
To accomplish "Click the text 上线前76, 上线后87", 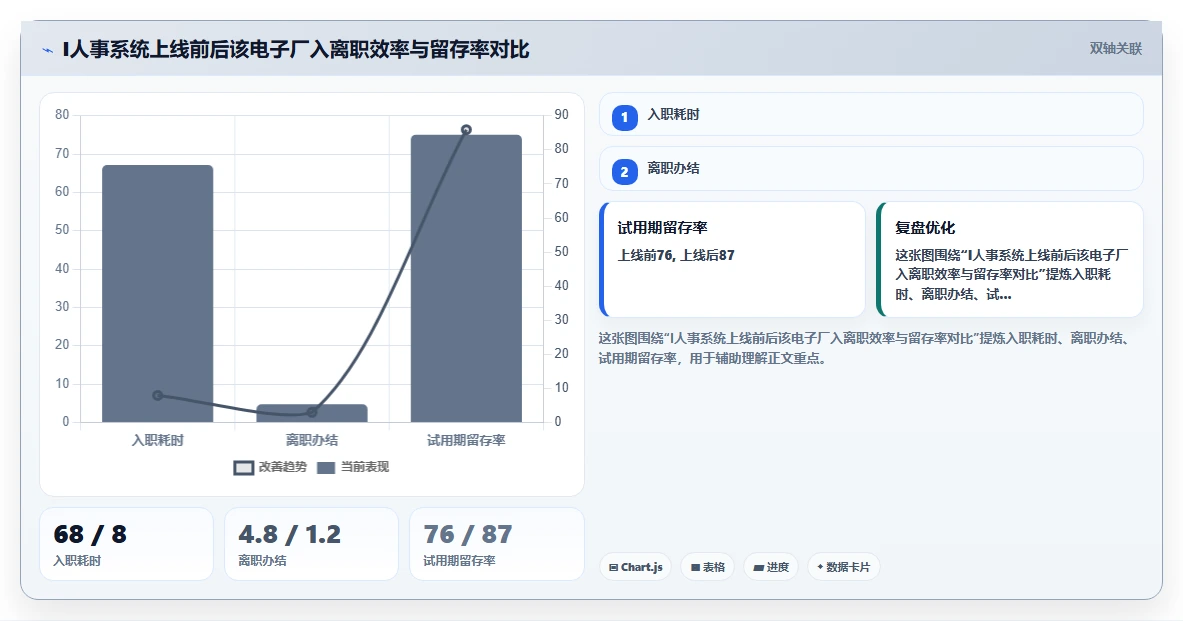I will coord(676,255).
